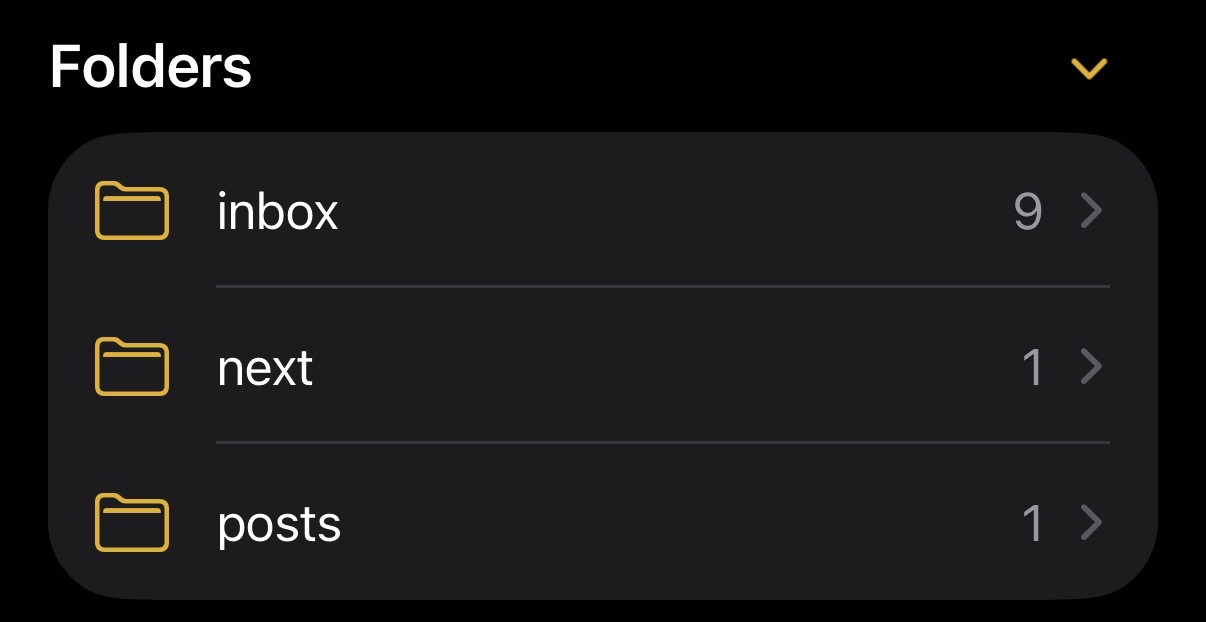The height and width of the screenshot is (622, 1206).
Task: Select the inbox row label
Action: pyautogui.click(x=279, y=211)
